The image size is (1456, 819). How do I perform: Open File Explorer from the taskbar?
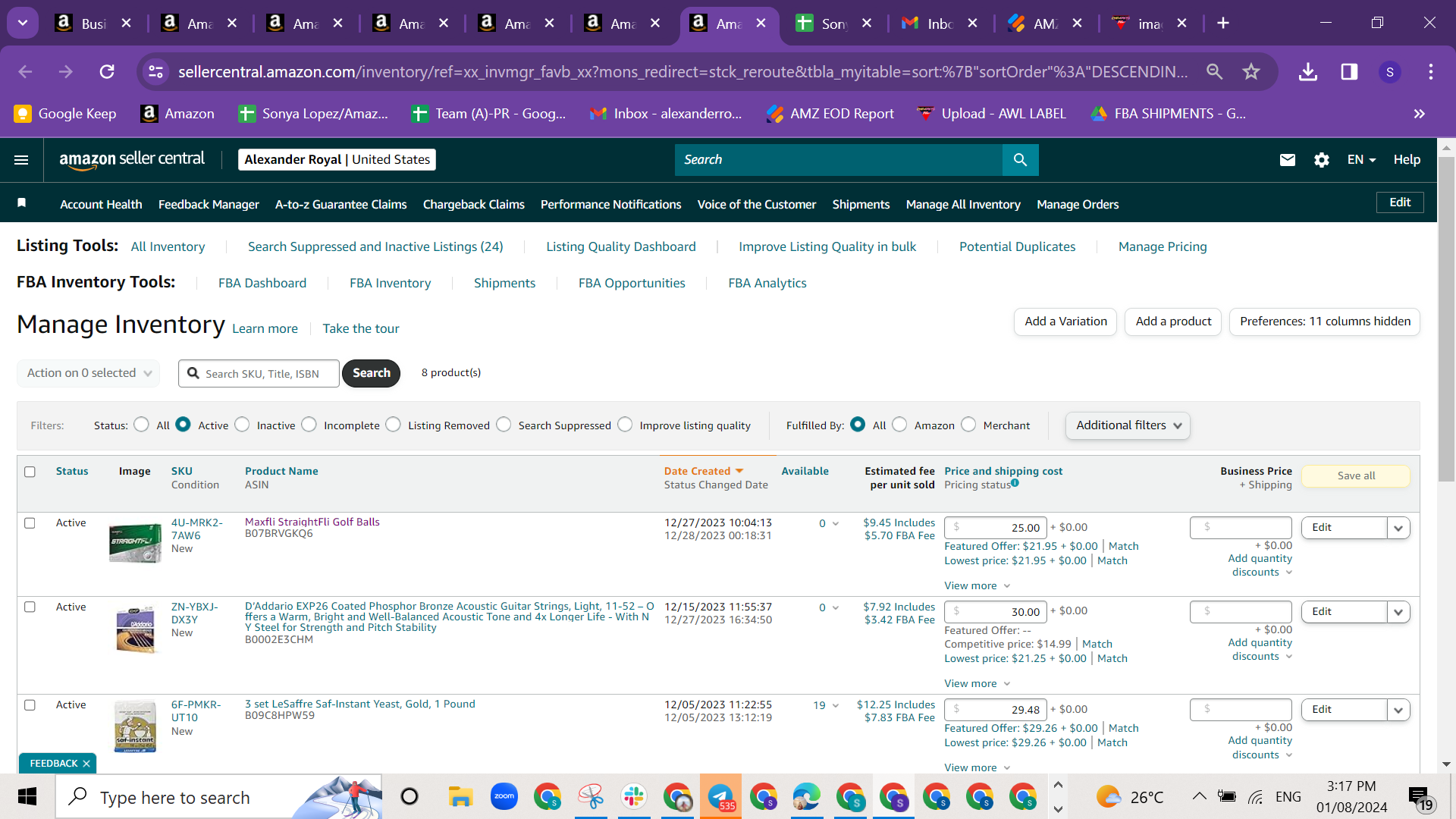tap(460, 797)
